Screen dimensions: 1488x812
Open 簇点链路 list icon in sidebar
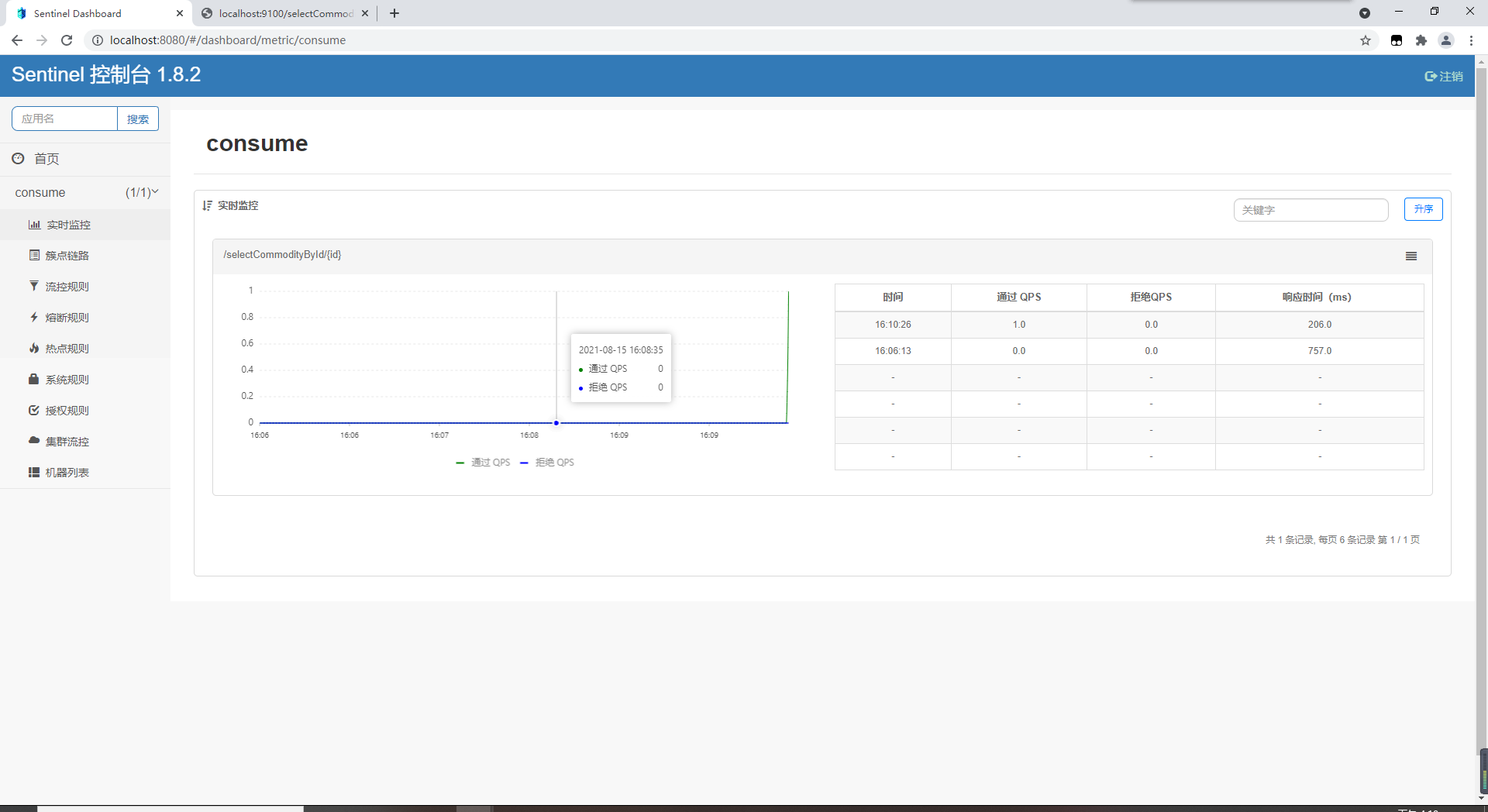click(x=34, y=255)
